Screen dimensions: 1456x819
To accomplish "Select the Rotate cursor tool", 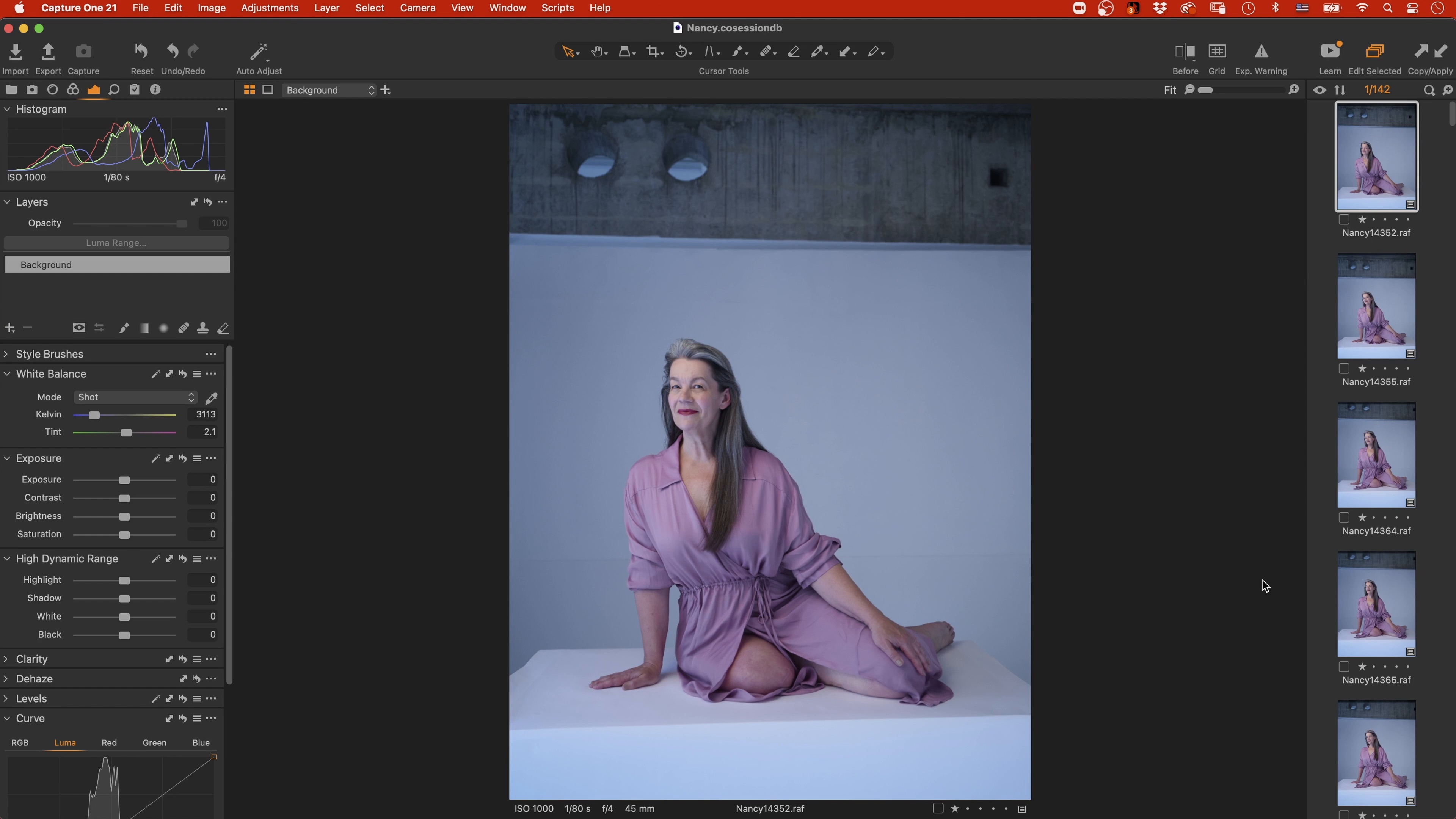I will pos(681,52).
